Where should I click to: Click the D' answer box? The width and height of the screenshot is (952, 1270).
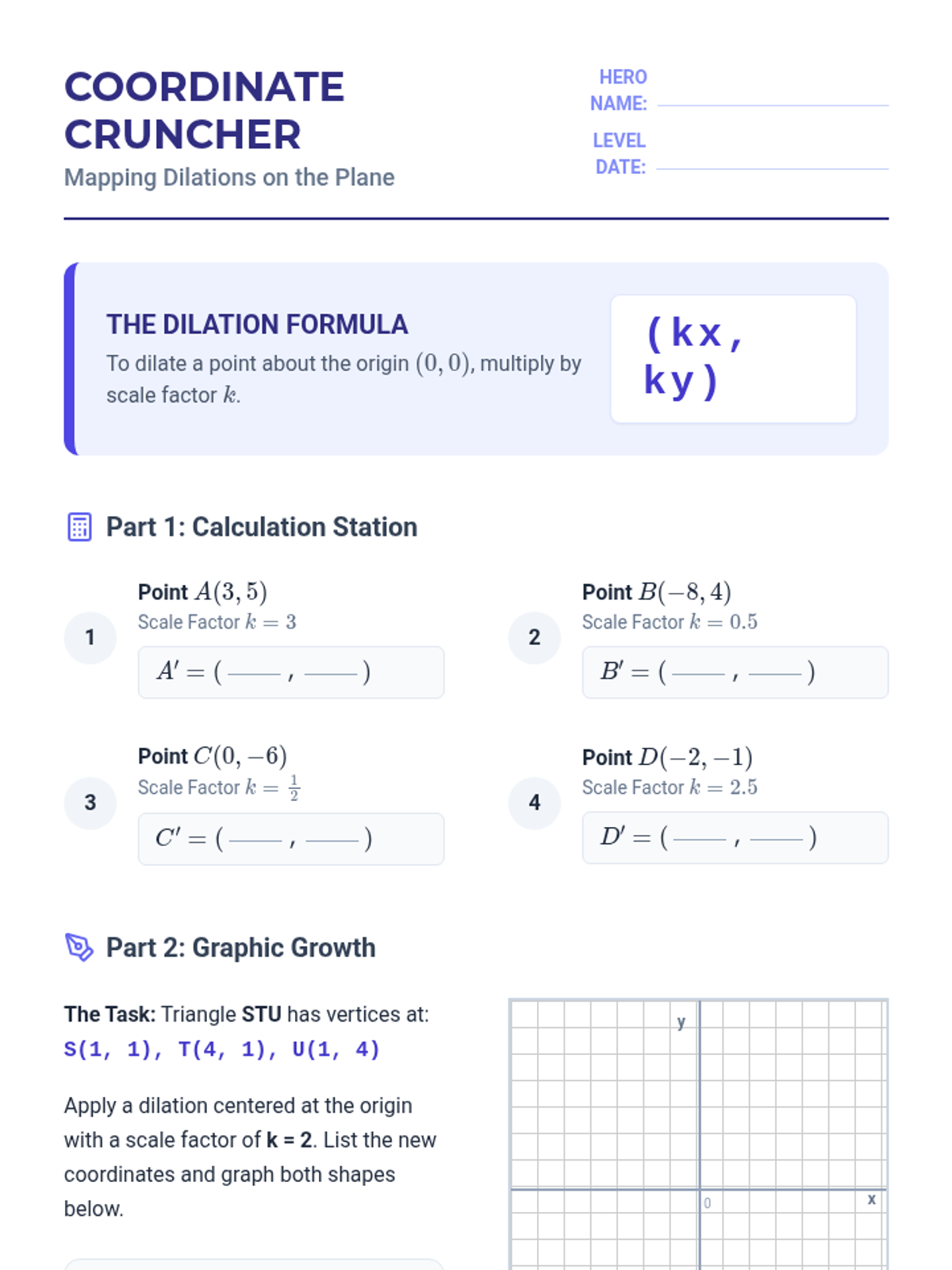(735, 837)
